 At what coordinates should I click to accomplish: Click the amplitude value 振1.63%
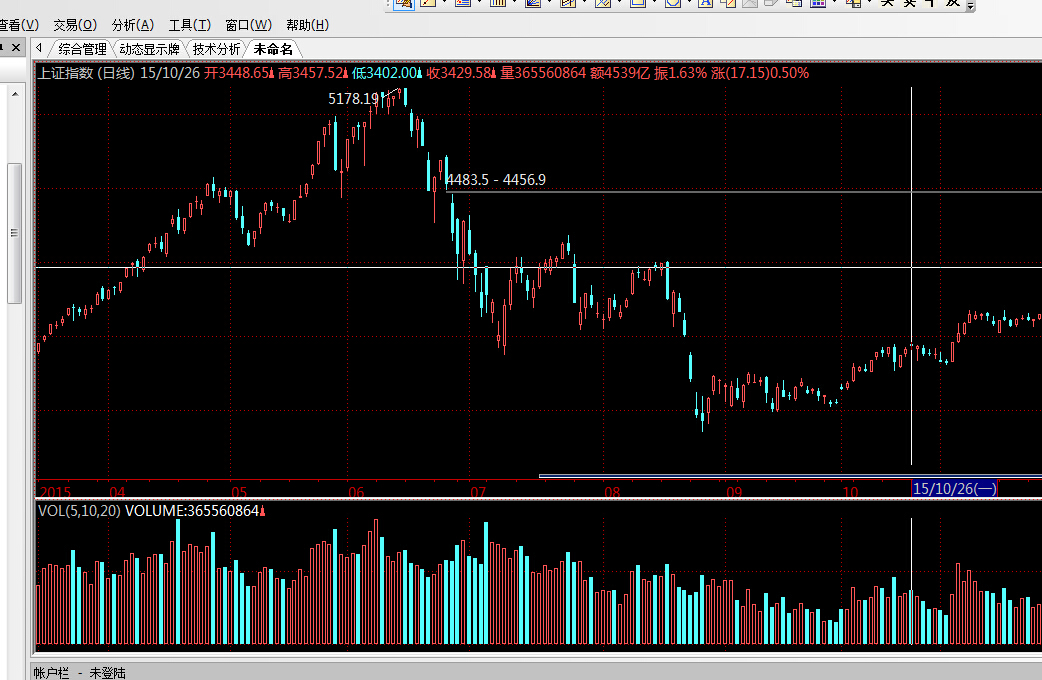tap(680, 73)
